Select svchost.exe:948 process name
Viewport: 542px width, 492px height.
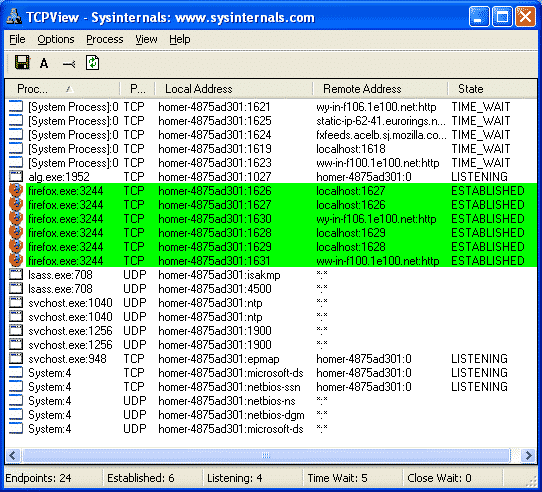click(x=67, y=359)
